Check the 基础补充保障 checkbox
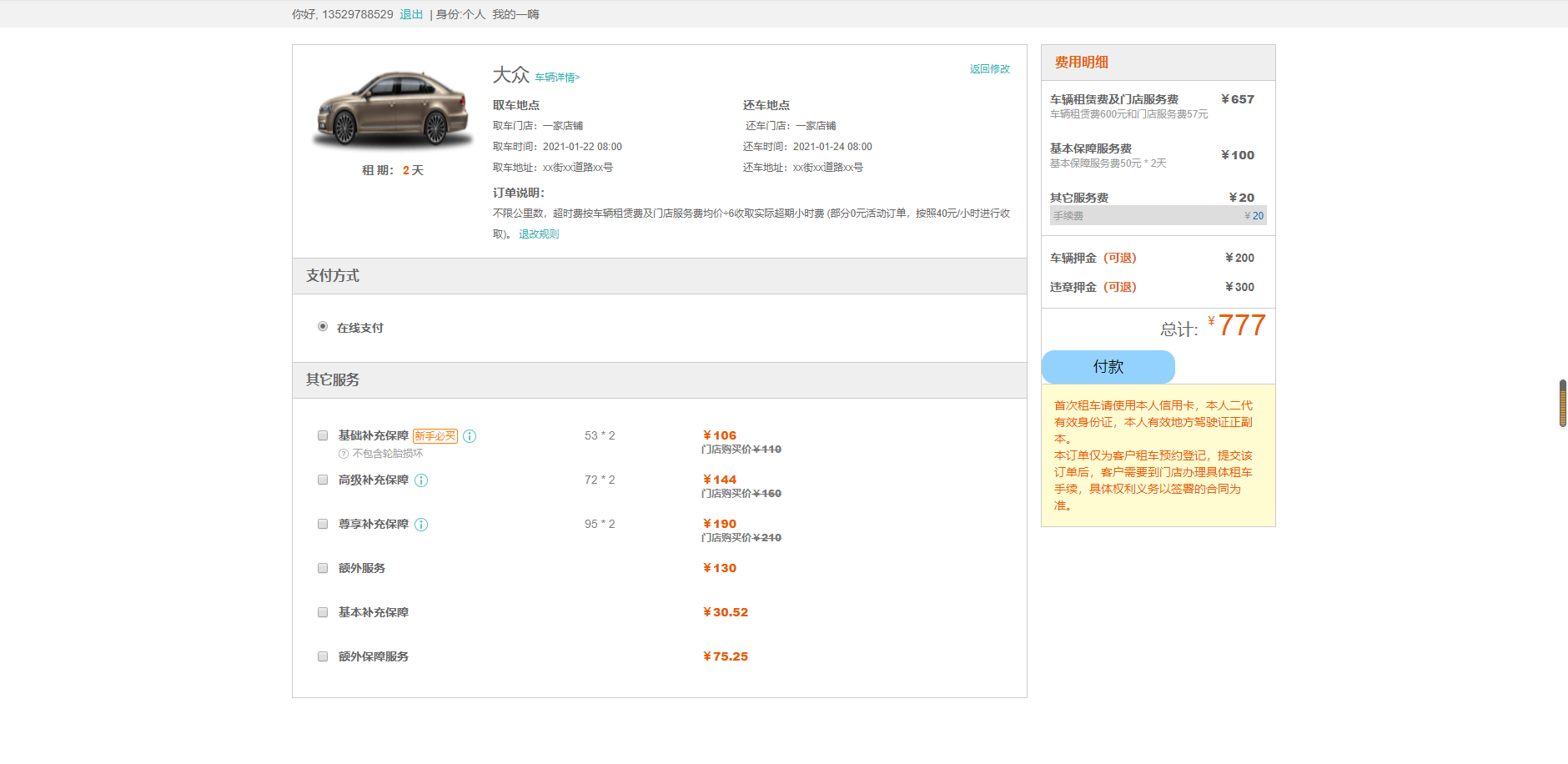The image size is (1568, 764). tap(323, 435)
